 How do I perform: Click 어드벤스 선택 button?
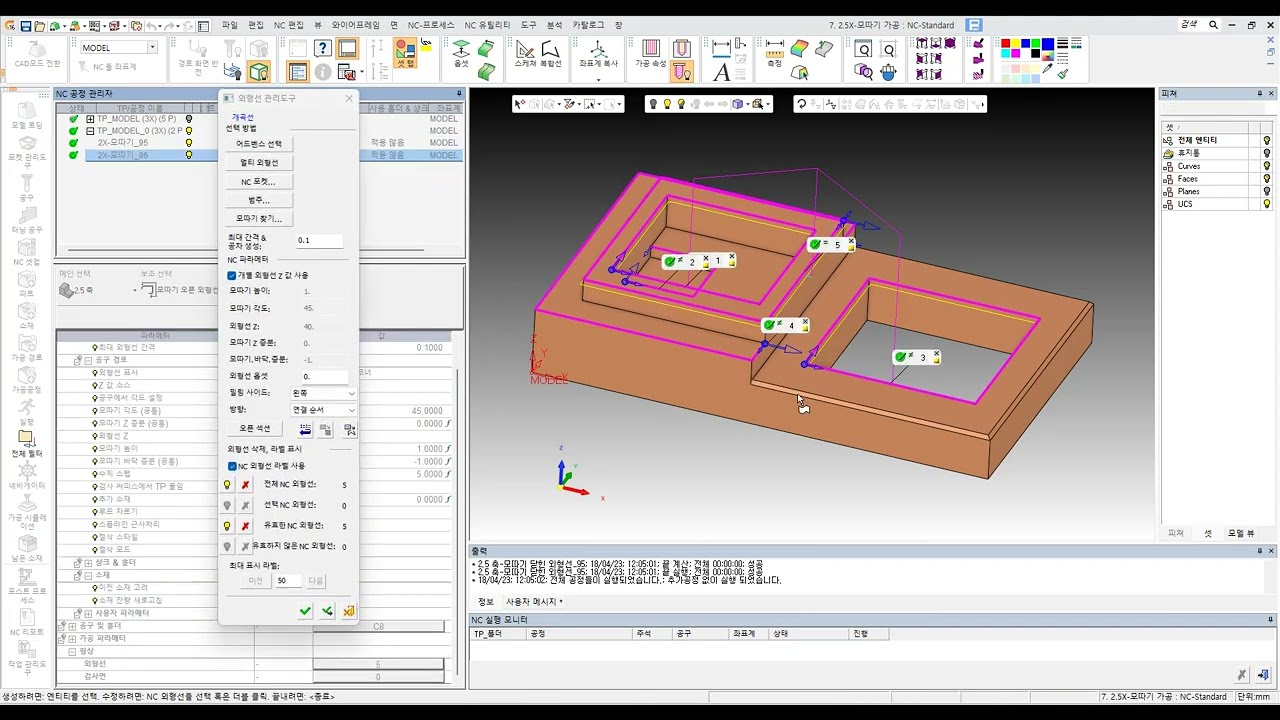coord(259,144)
